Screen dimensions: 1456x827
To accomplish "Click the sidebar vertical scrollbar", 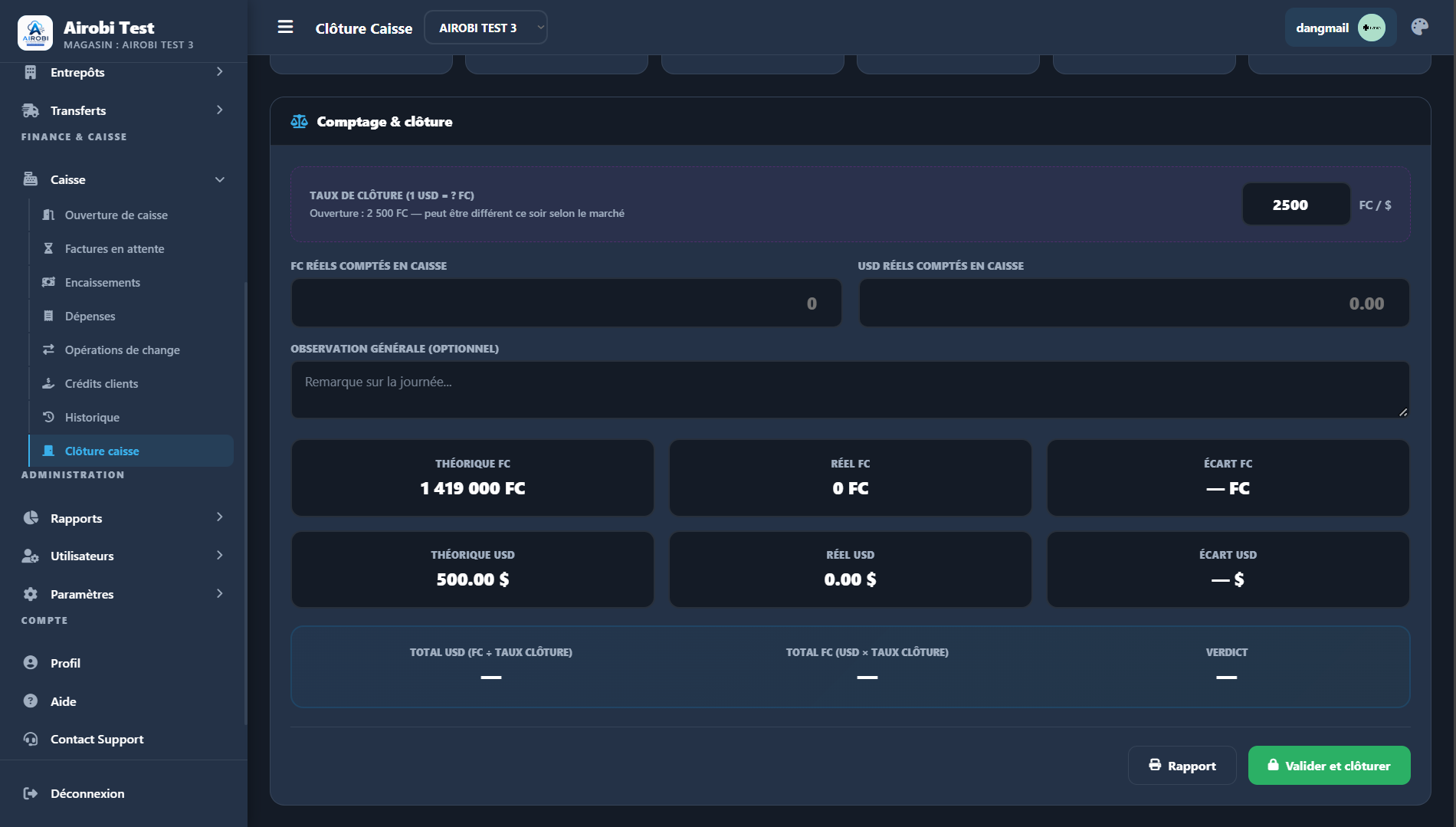I will 245,502.
